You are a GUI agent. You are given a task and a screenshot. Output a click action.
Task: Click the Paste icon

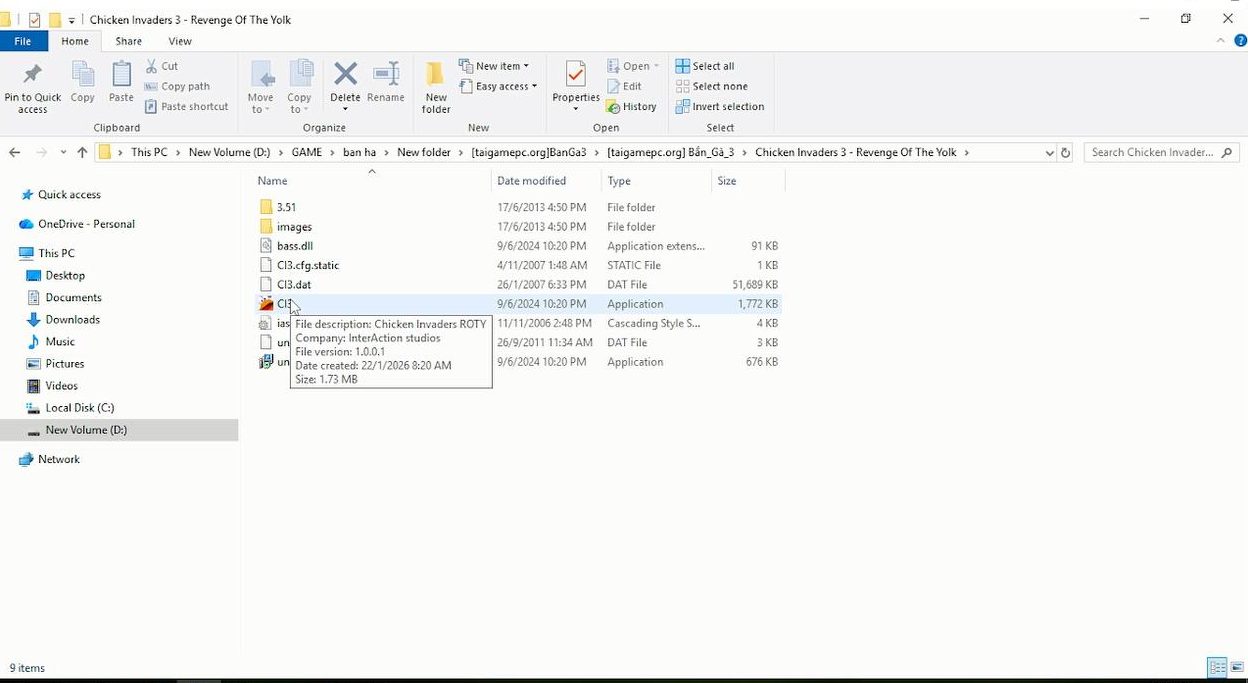[121, 76]
